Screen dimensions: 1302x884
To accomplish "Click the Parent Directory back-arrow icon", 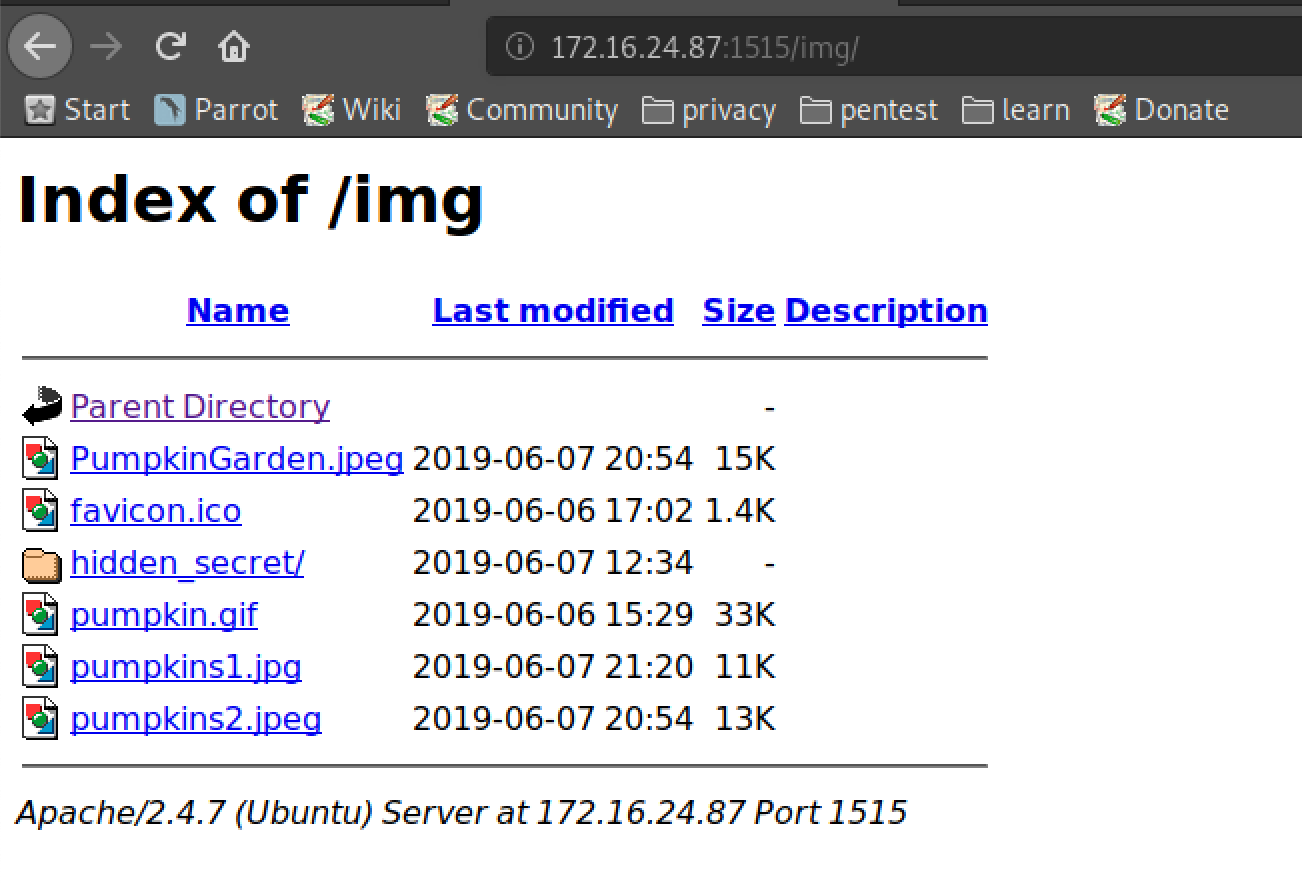I will point(42,406).
